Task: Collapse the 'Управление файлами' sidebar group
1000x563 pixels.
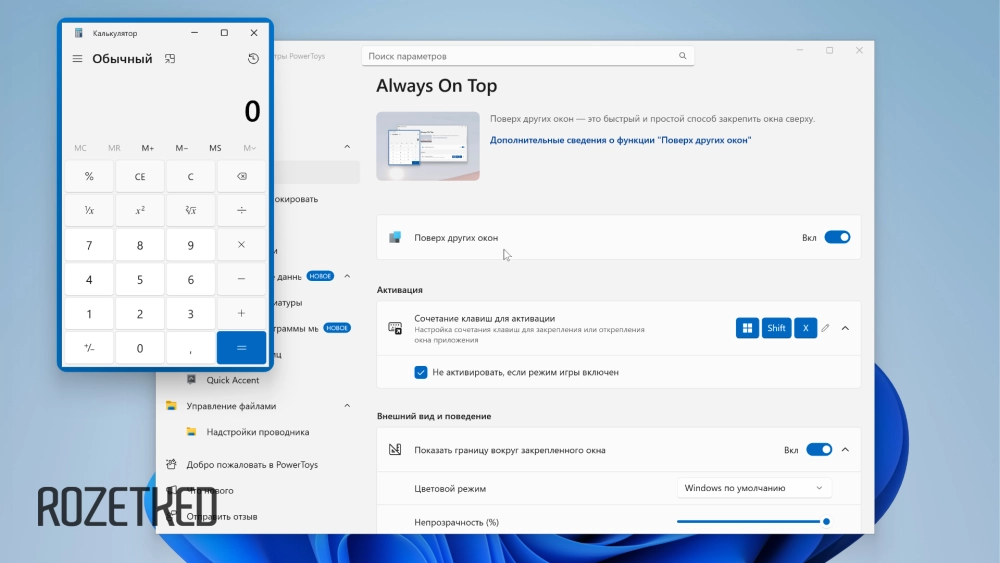Action: click(347, 406)
